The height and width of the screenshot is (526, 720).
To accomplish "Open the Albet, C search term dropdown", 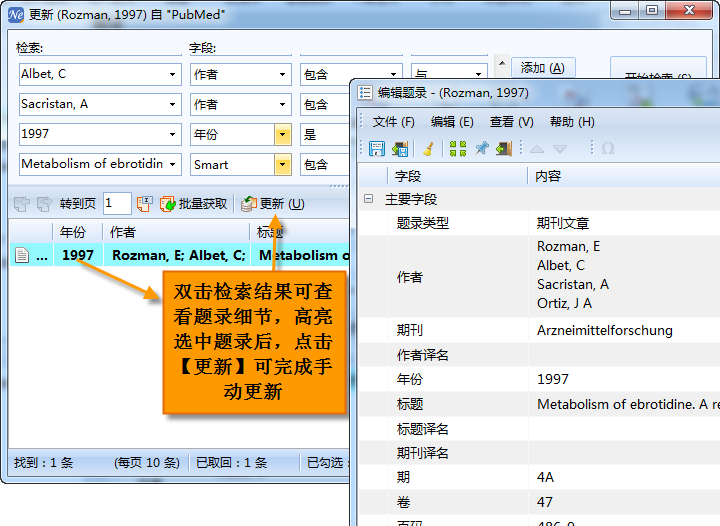I will pyautogui.click(x=172, y=74).
